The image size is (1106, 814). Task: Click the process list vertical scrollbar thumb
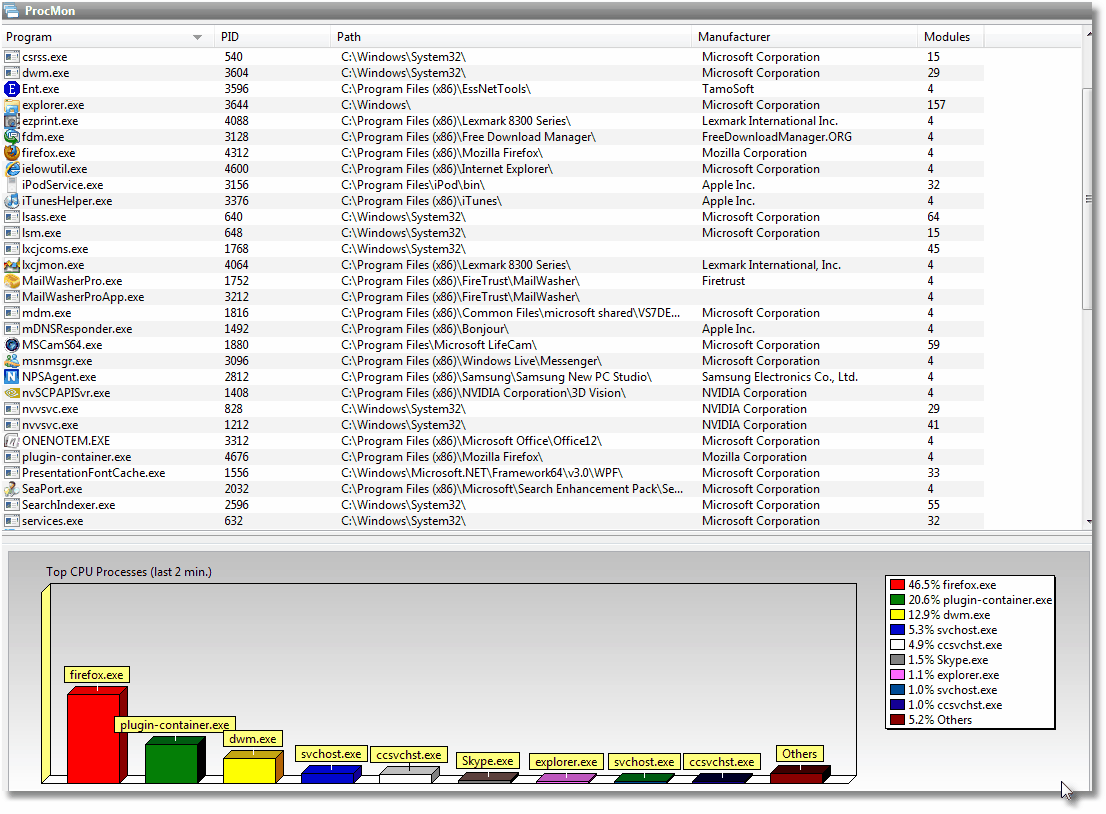pos(1087,200)
